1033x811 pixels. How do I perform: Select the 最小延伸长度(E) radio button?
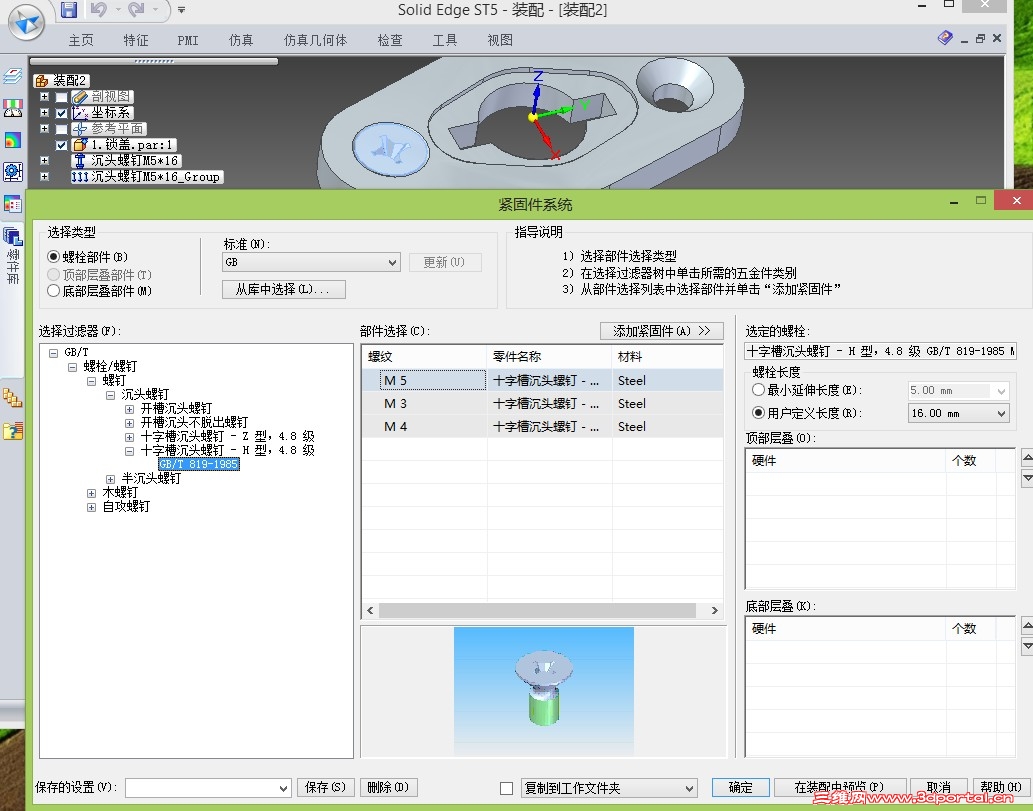pos(758,390)
